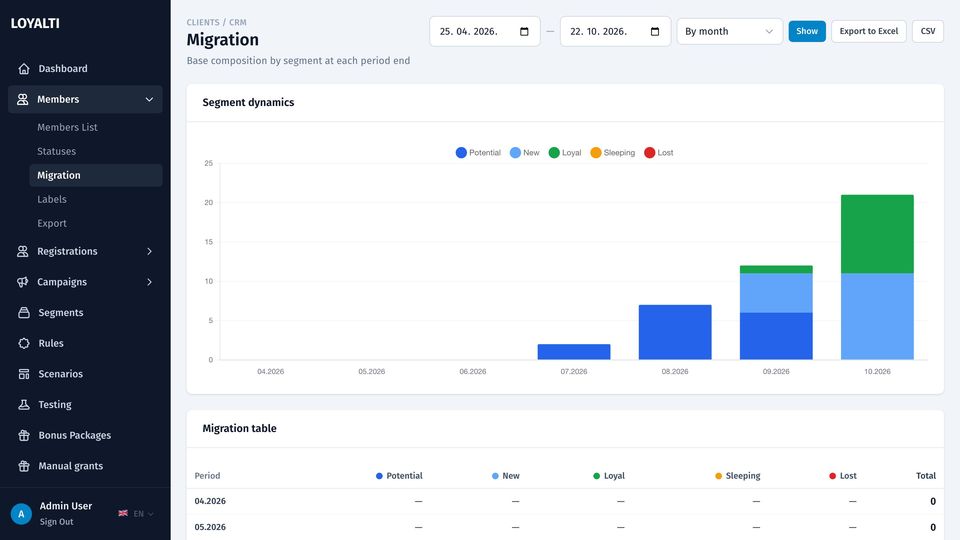Click the UK flag language icon
Viewport: 960px width, 540px height.
click(x=123, y=513)
